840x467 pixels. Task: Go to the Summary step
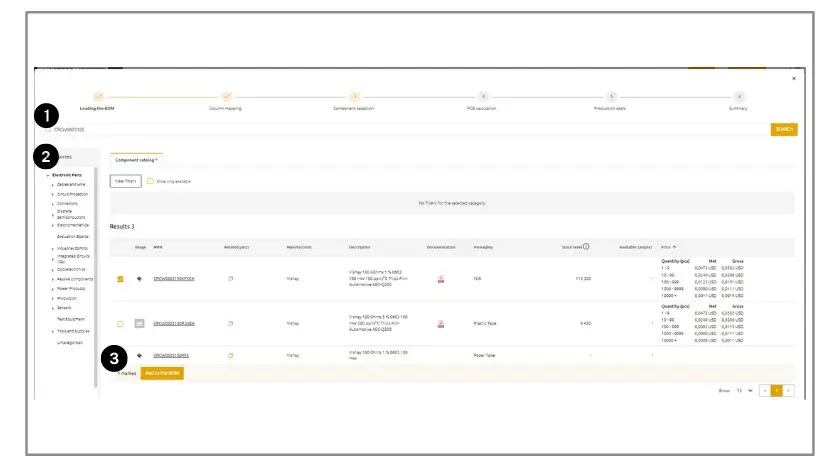click(737, 96)
